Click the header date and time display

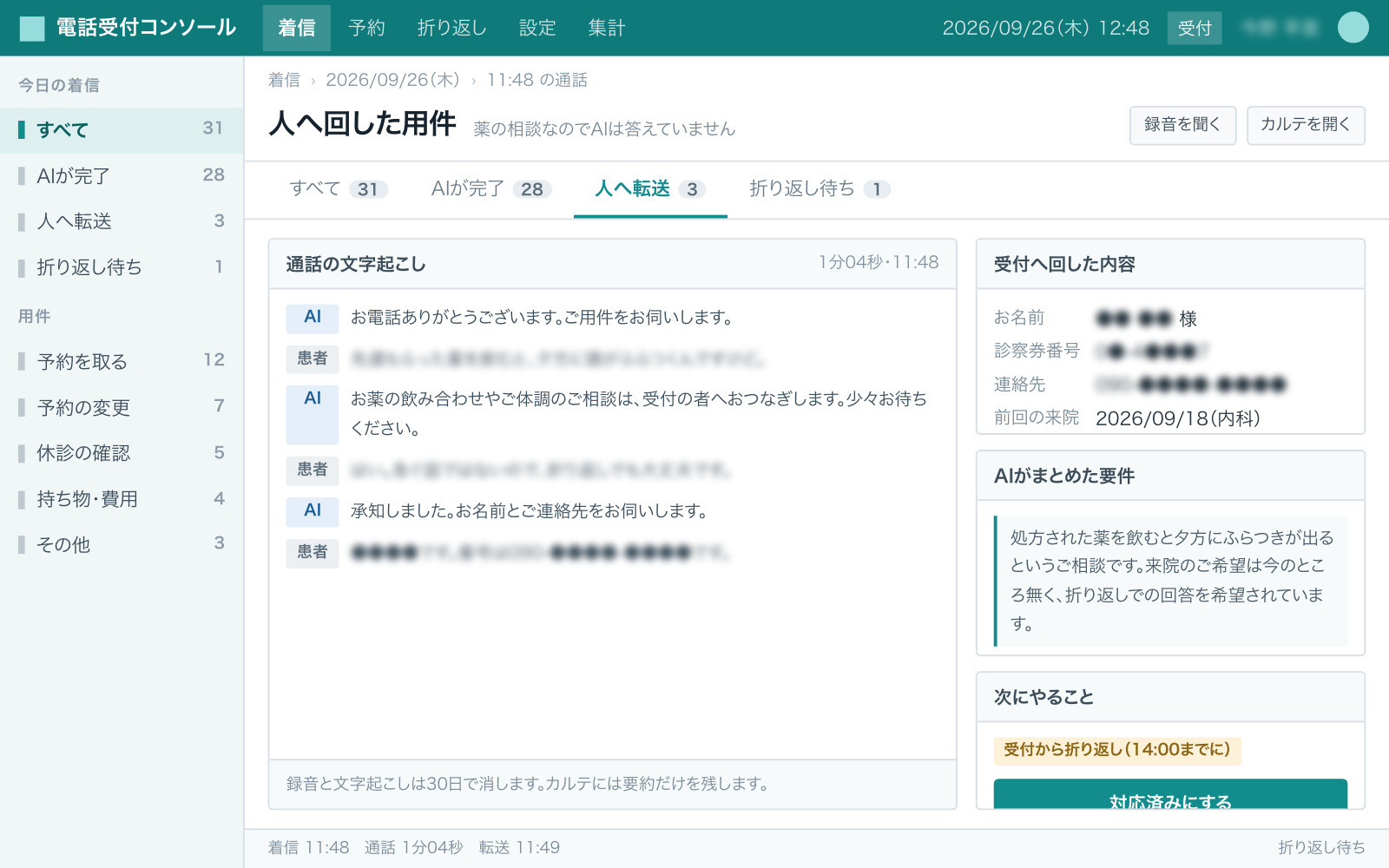point(1046,28)
